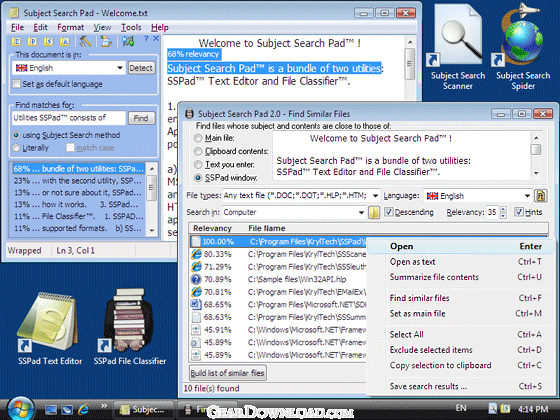Select 'using Subject Search method' radio button

(x=16, y=135)
